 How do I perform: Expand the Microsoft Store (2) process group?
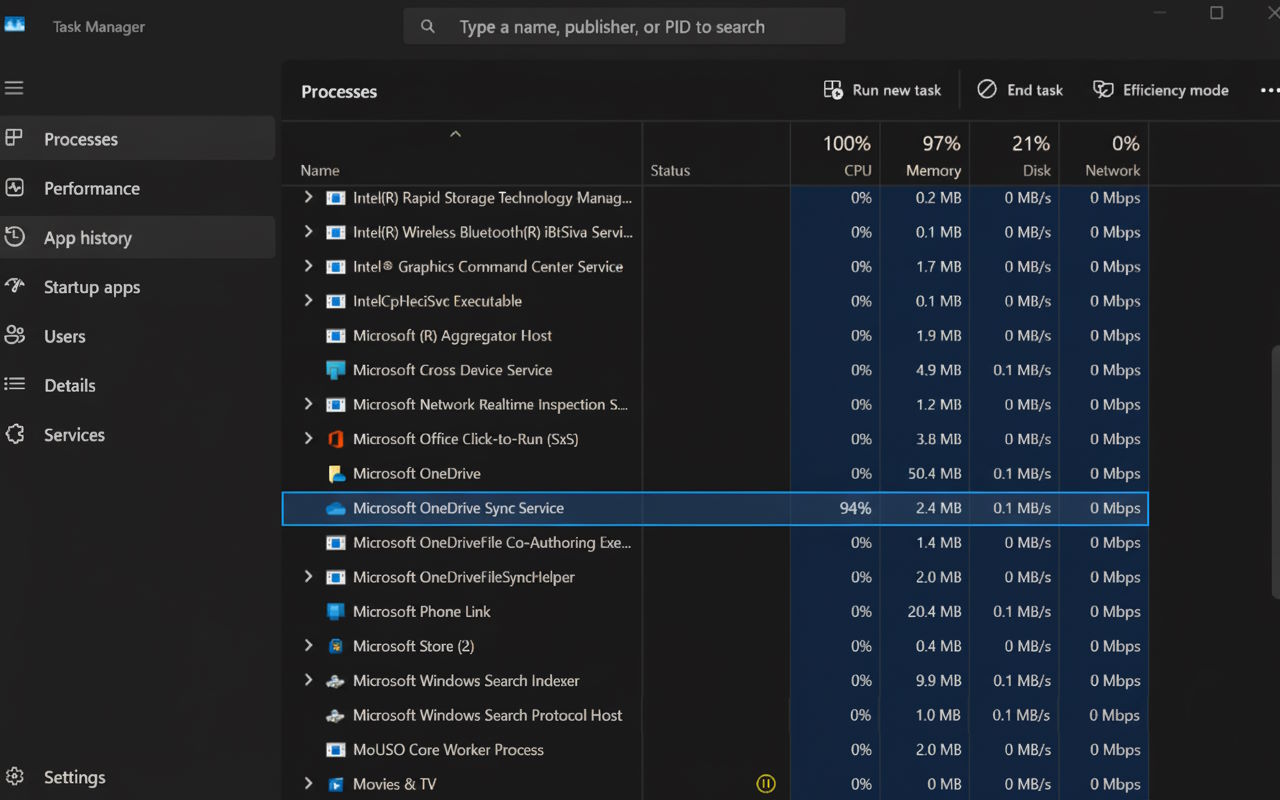click(x=308, y=646)
